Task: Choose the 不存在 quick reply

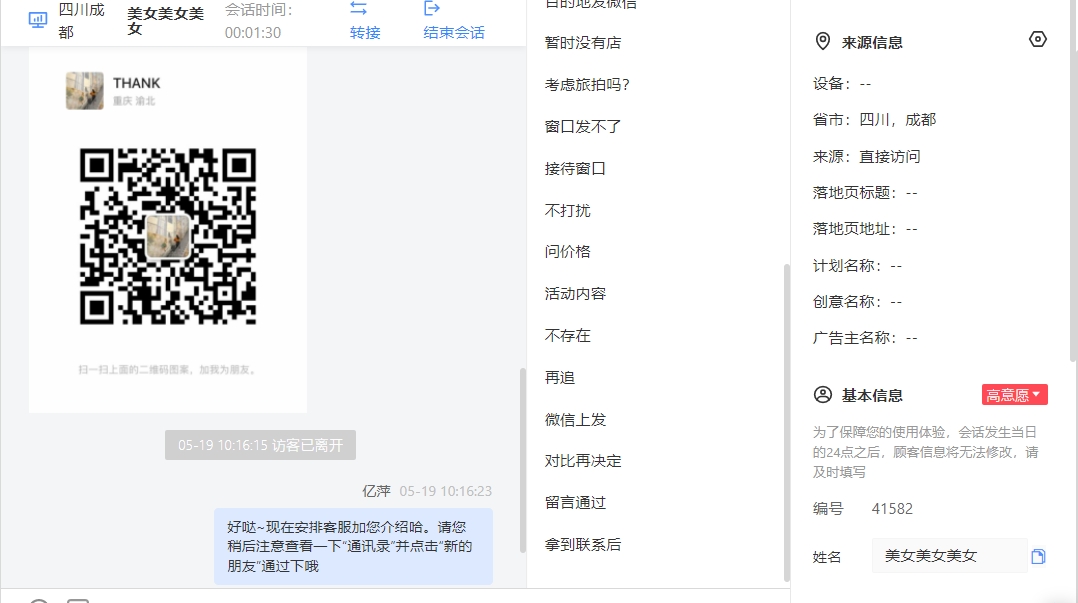Action: pyautogui.click(x=567, y=336)
